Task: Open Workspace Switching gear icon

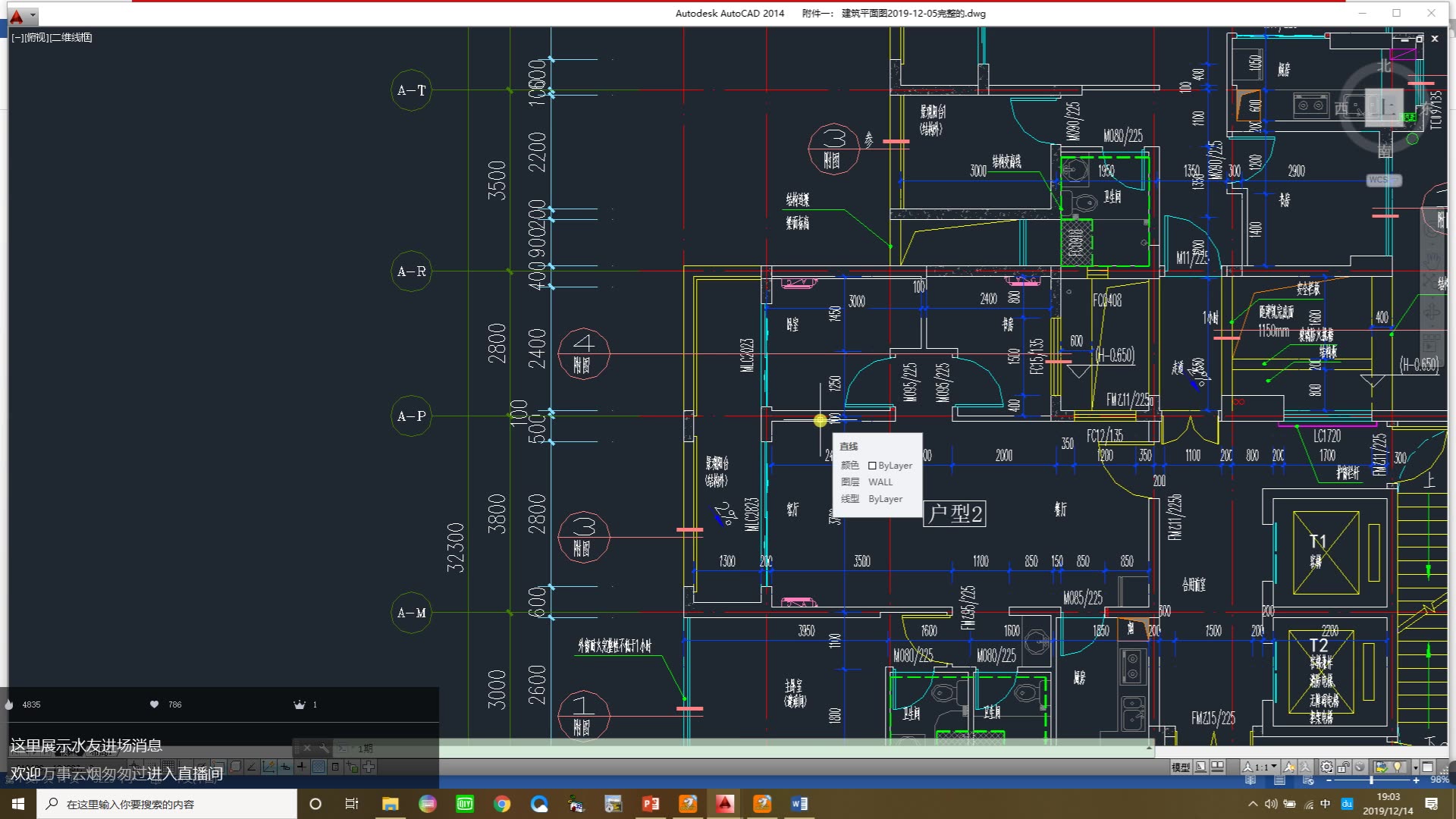Action: coord(1327,767)
